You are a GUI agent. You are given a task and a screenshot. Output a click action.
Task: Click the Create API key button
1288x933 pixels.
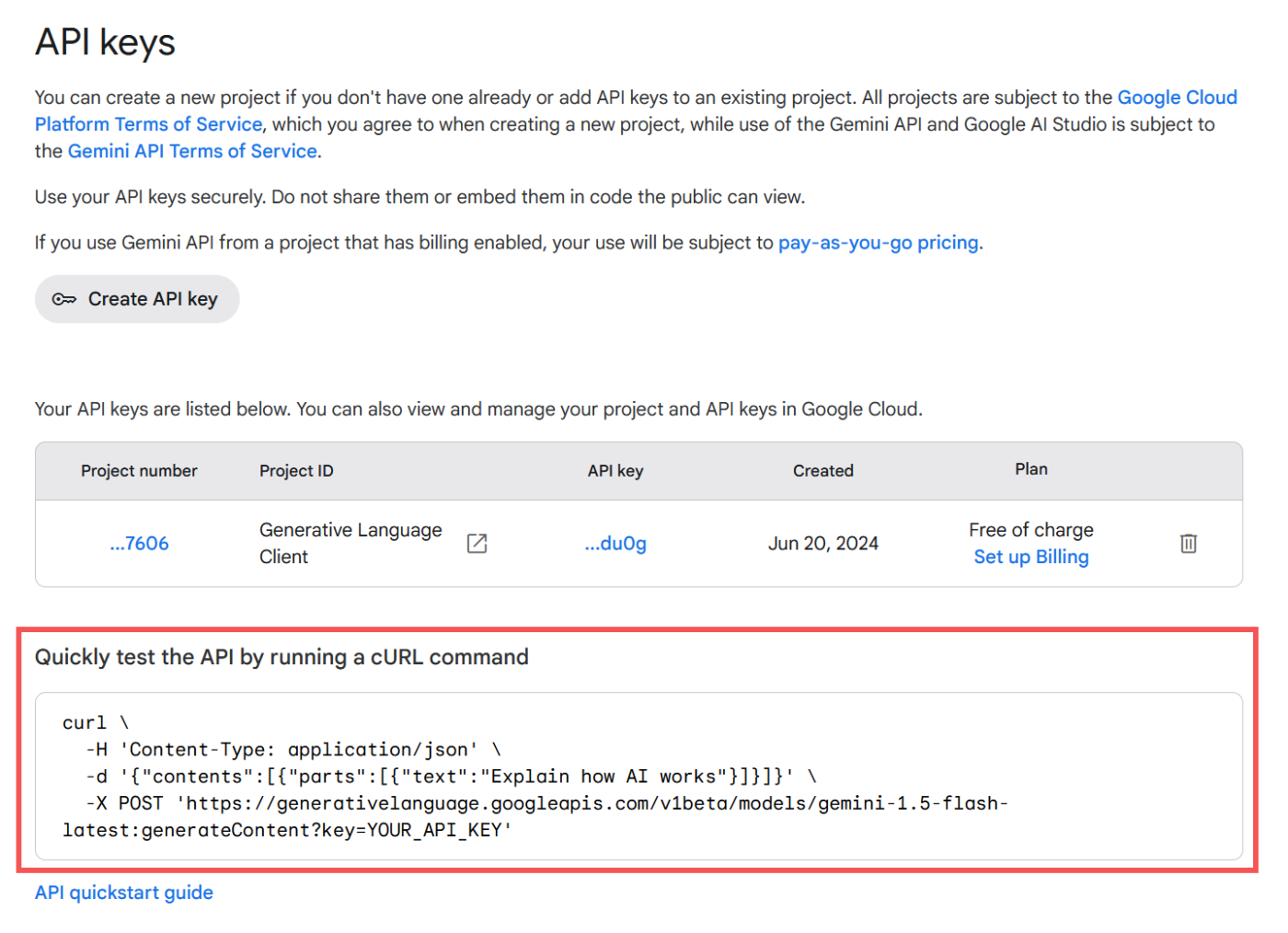(137, 299)
